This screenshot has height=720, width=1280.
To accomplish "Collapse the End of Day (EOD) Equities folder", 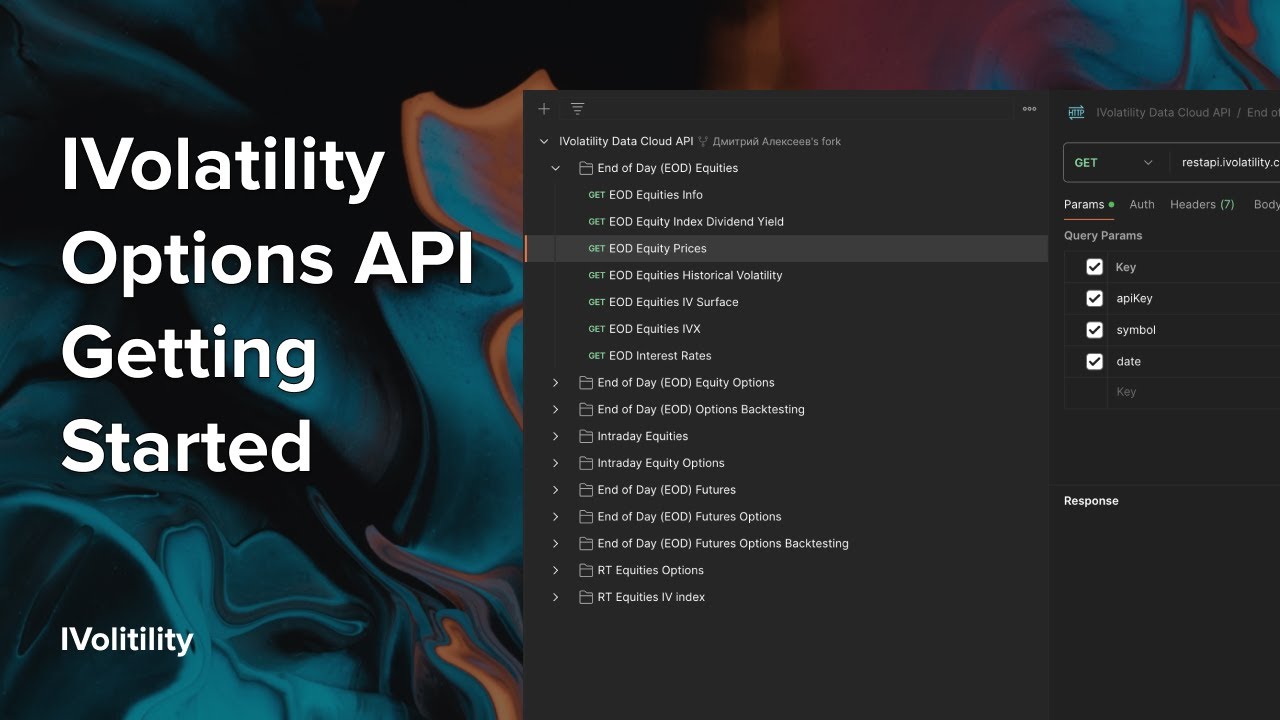I will (x=556, y=168).
